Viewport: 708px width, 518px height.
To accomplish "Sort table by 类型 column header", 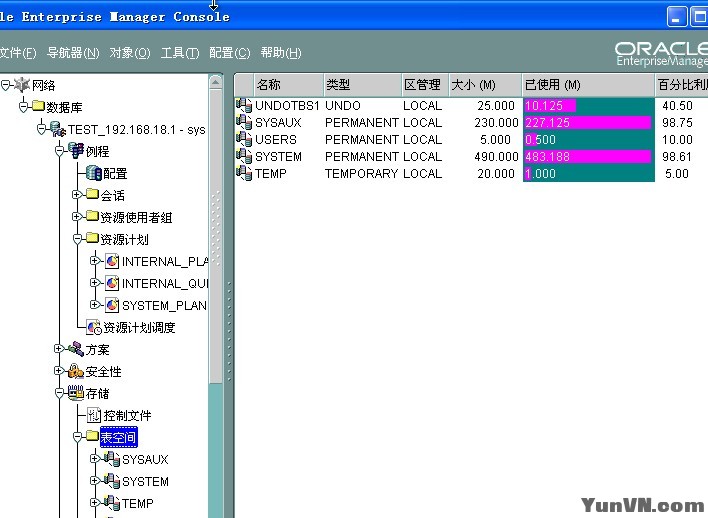I will click(x=363, y=85).
